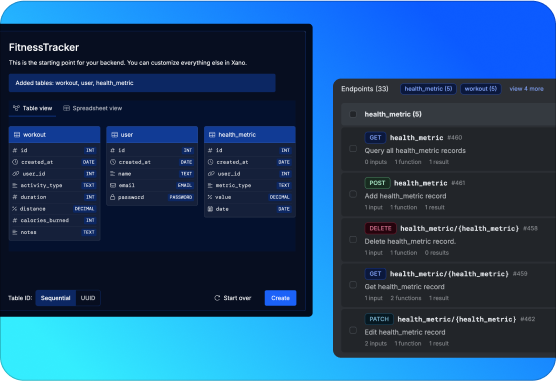Click clock icon beside workout created_at
The width and height of the screenshot is (556, 381).
(x=15, y=162)
